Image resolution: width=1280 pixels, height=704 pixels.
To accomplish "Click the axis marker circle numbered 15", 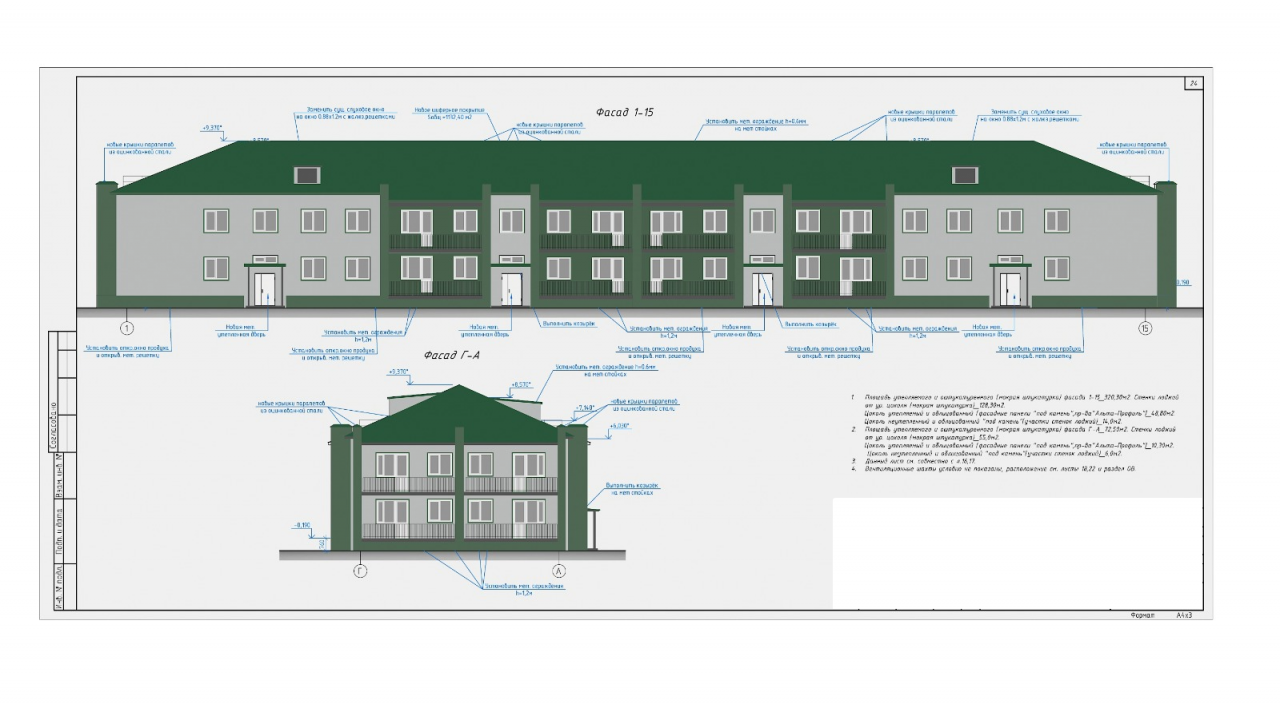I will [1146, 328].
